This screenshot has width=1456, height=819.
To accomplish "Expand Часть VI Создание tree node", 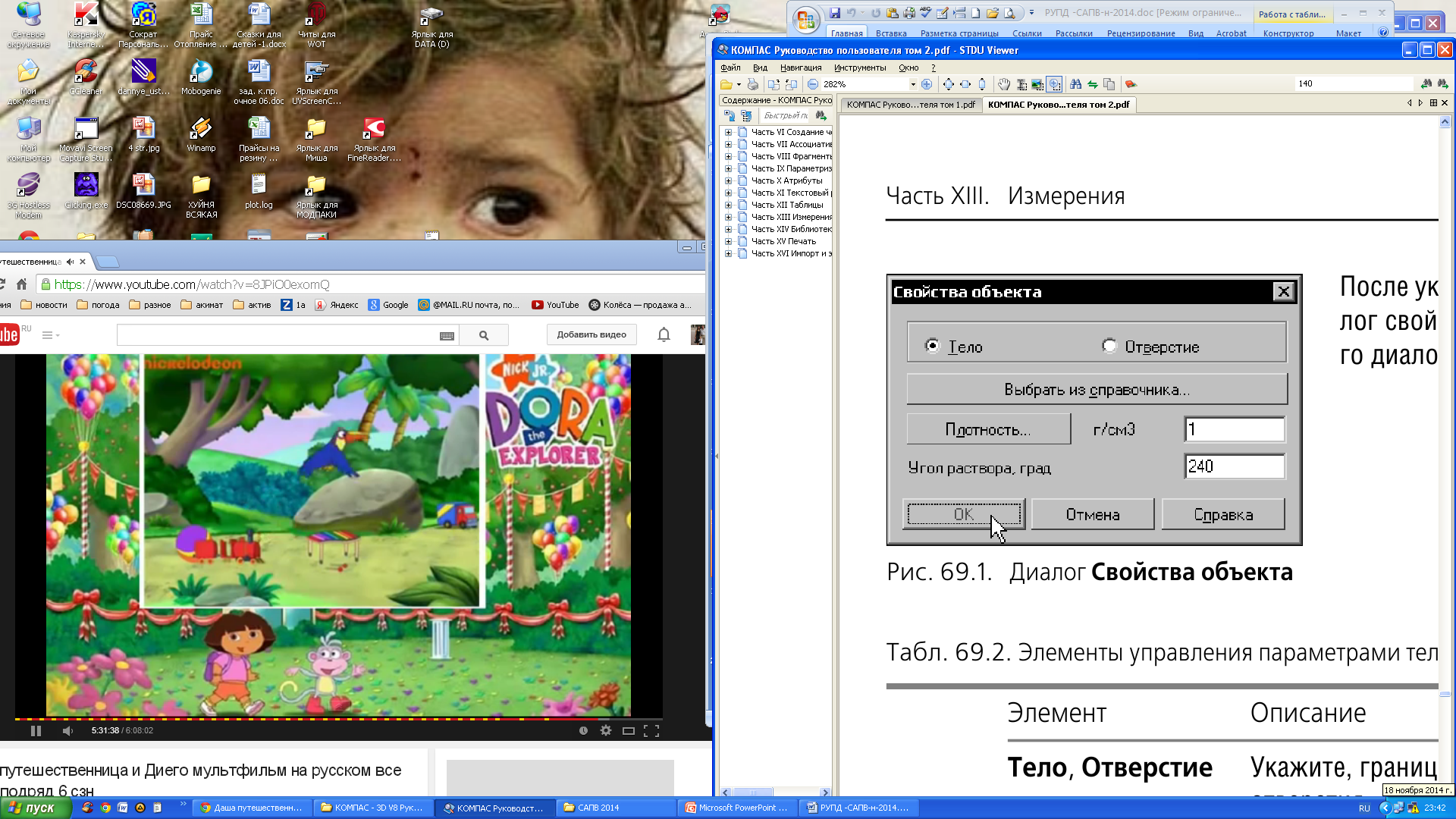I will [728, 132].
